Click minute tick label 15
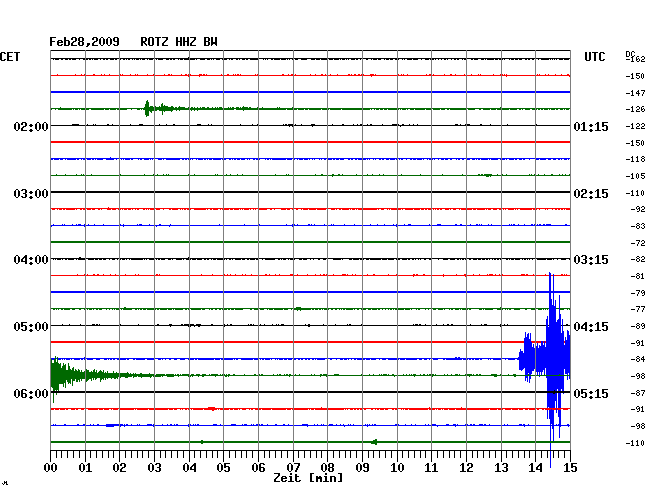Screen dimensions: 650x494 click(x=570, y=468)
